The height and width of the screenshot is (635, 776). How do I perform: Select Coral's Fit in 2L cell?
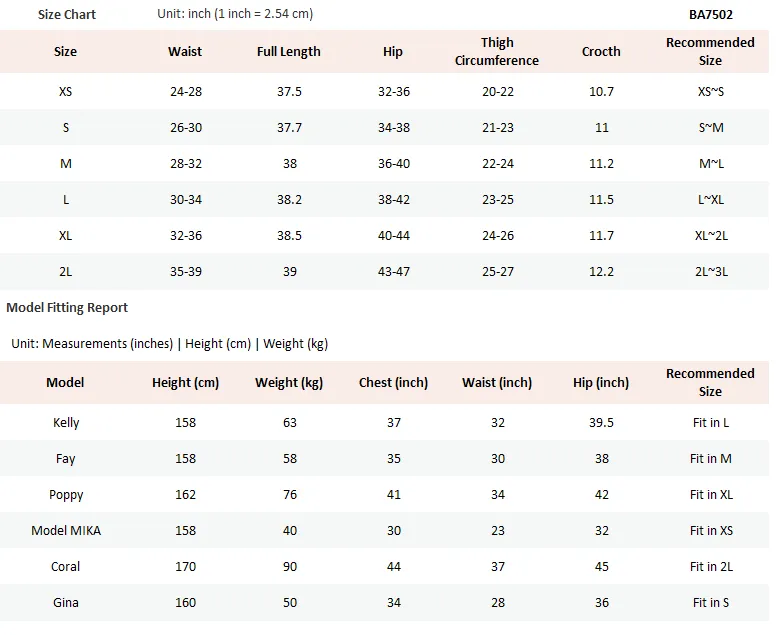[x=711, y=567]
